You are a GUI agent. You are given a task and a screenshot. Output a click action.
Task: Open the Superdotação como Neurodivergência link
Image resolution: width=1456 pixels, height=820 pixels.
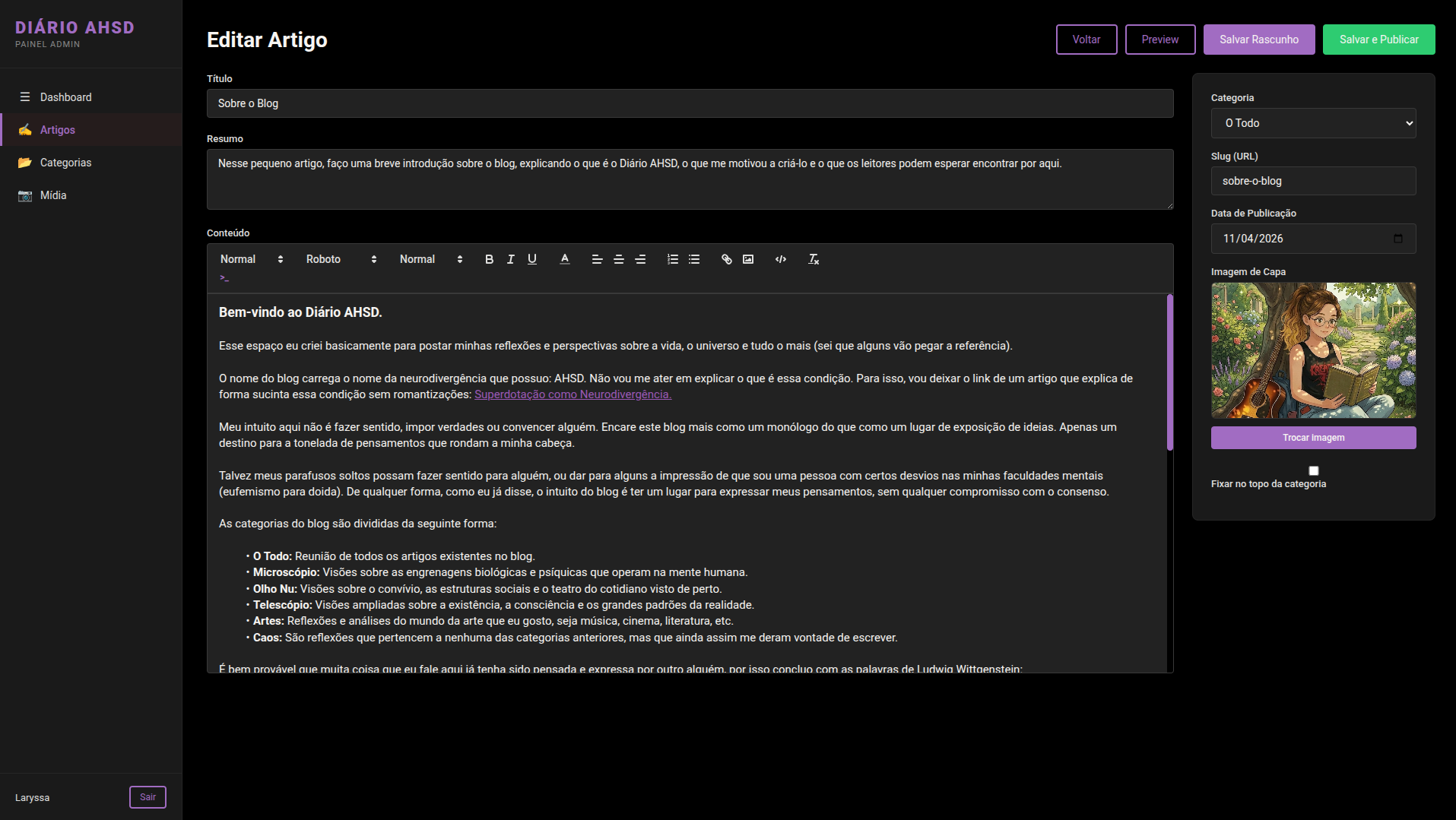(573, 394)
